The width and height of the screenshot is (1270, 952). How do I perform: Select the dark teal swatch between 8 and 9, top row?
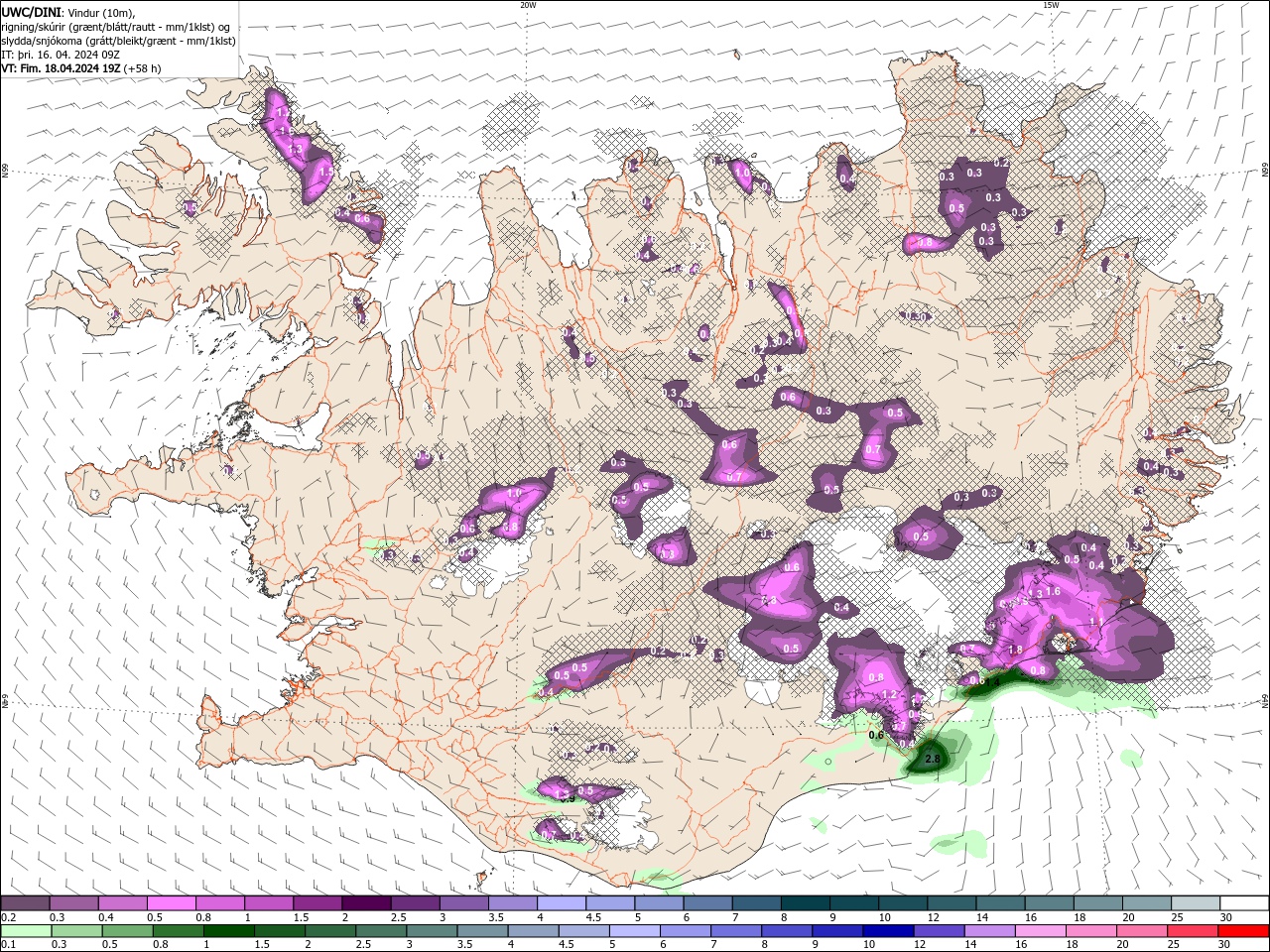pyautogui.click(x=806, y=903)
